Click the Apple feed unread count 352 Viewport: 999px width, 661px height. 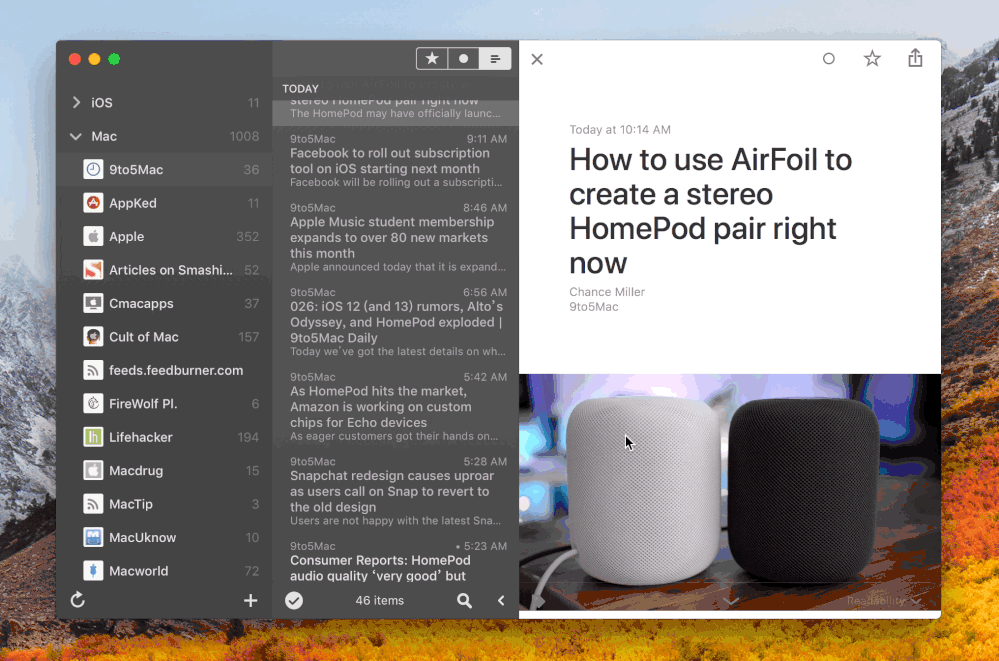(247, 236)
